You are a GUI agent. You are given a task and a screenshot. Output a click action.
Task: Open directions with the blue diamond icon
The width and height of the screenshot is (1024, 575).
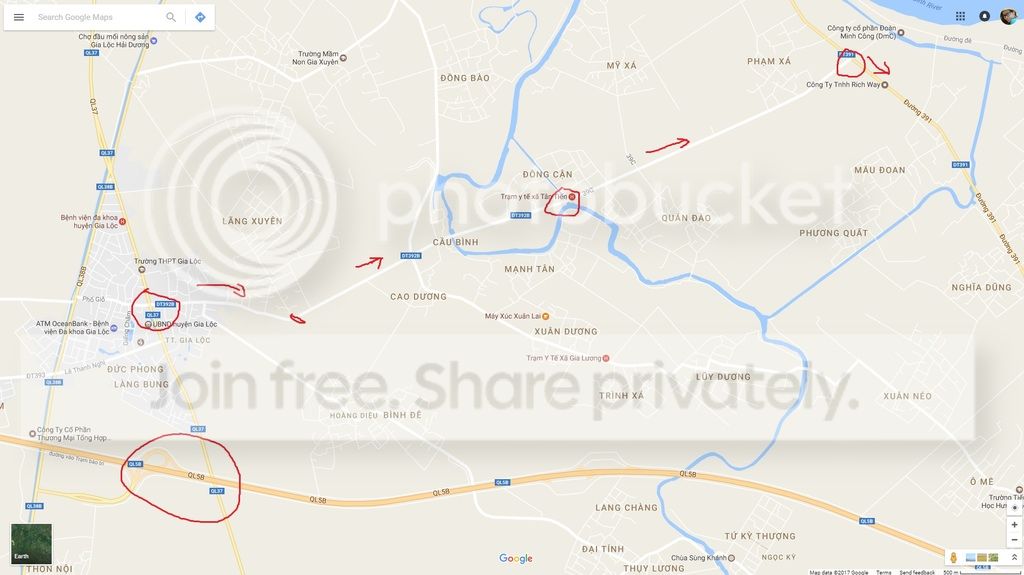(200, 17)
